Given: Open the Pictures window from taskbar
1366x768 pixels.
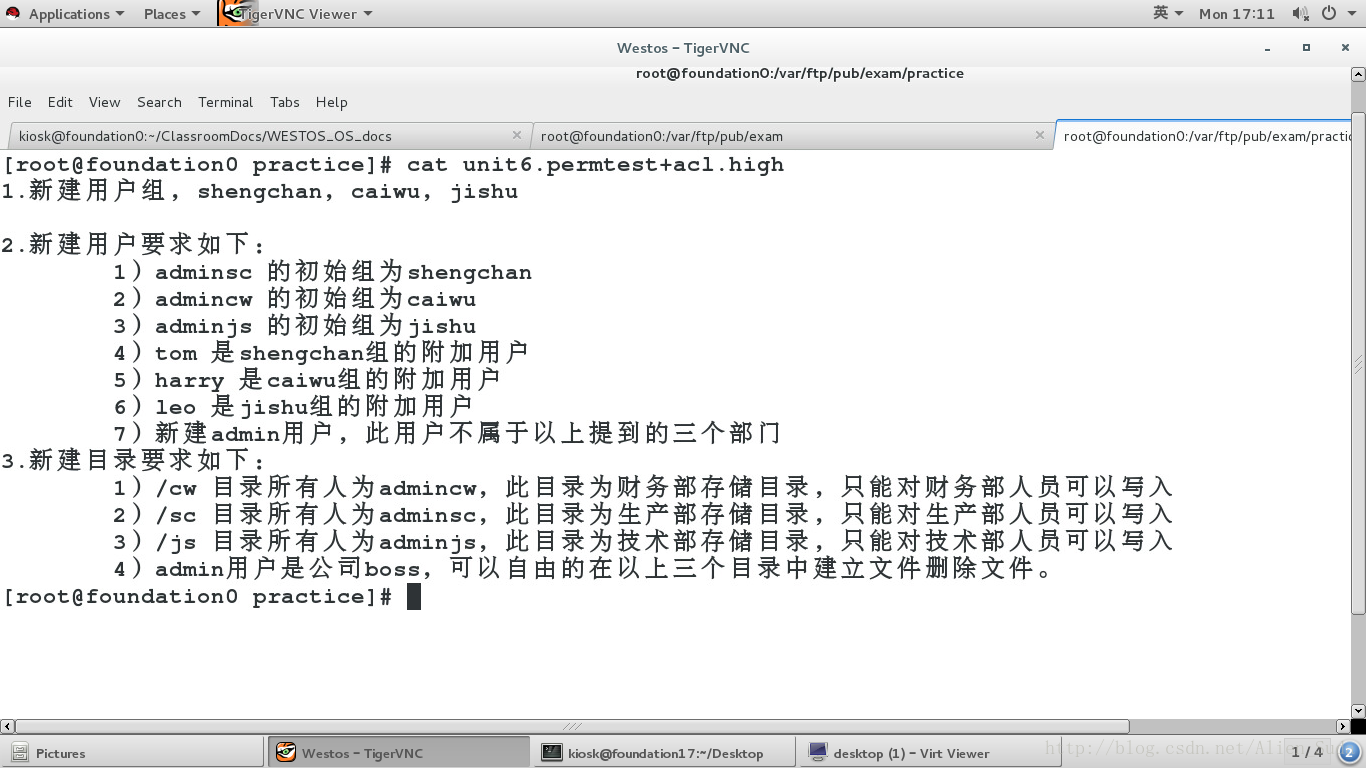Looking at the screenshot, I should click(132, 753).
